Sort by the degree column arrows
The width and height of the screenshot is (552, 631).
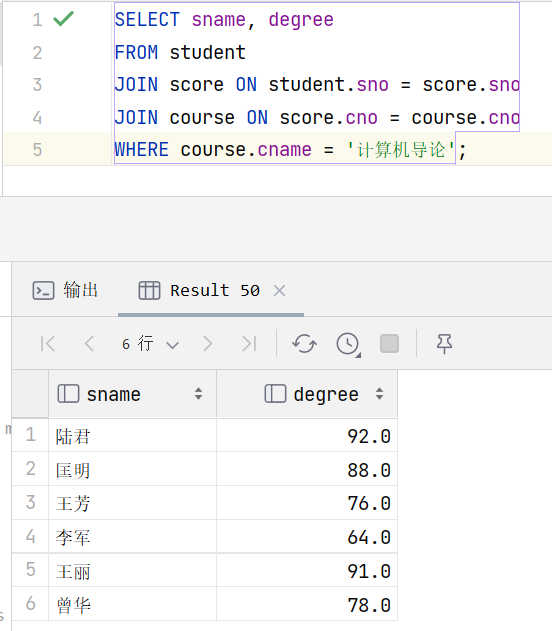click(x=379, y=394)
